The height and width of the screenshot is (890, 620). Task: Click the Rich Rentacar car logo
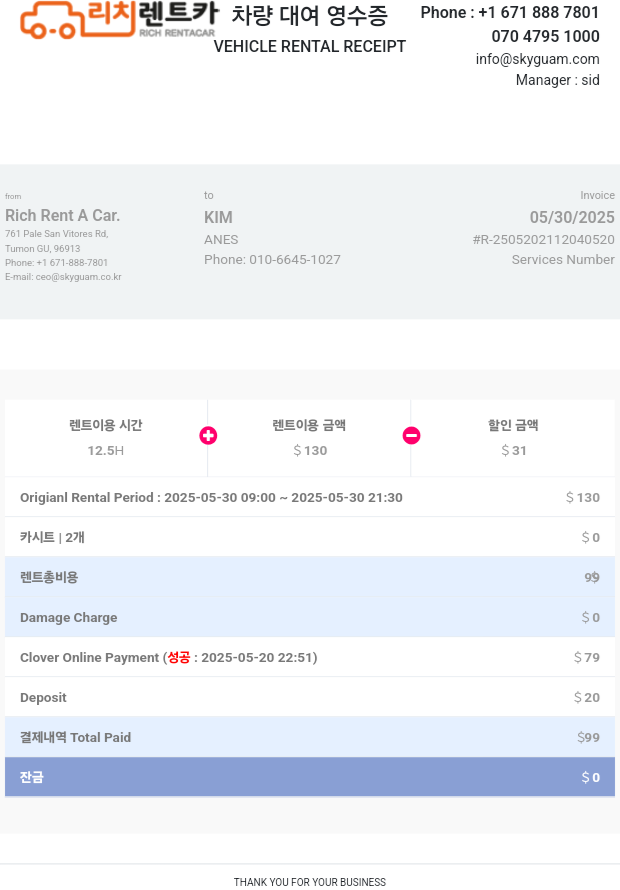pyautogui.click(x=119, y=20)
